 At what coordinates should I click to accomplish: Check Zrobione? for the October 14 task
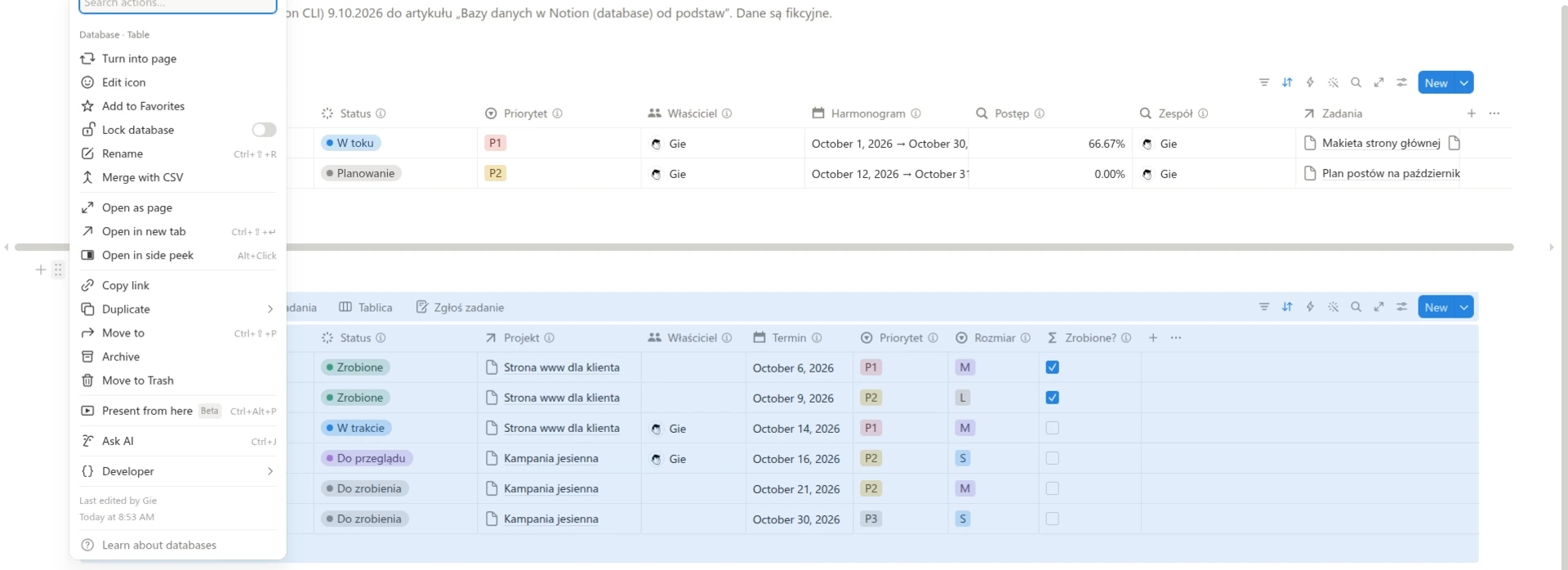[1052, 428]
